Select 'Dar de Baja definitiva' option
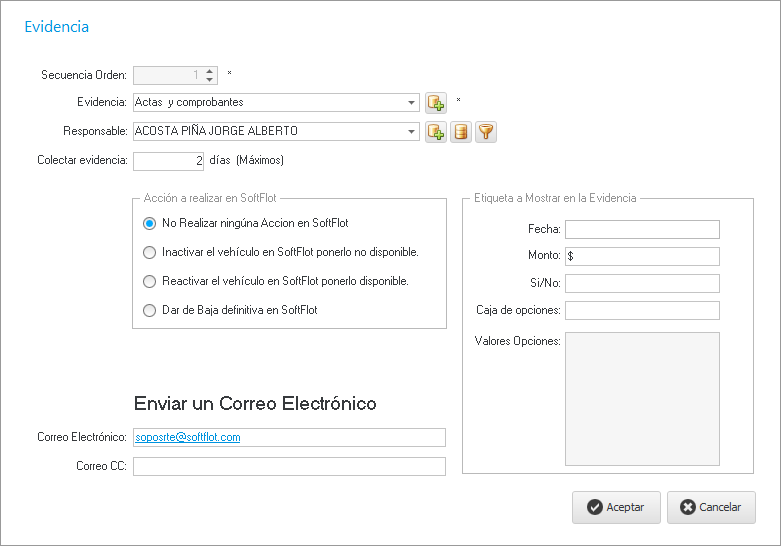This screenshot has width=781, height=546. (x=150, y=310)
